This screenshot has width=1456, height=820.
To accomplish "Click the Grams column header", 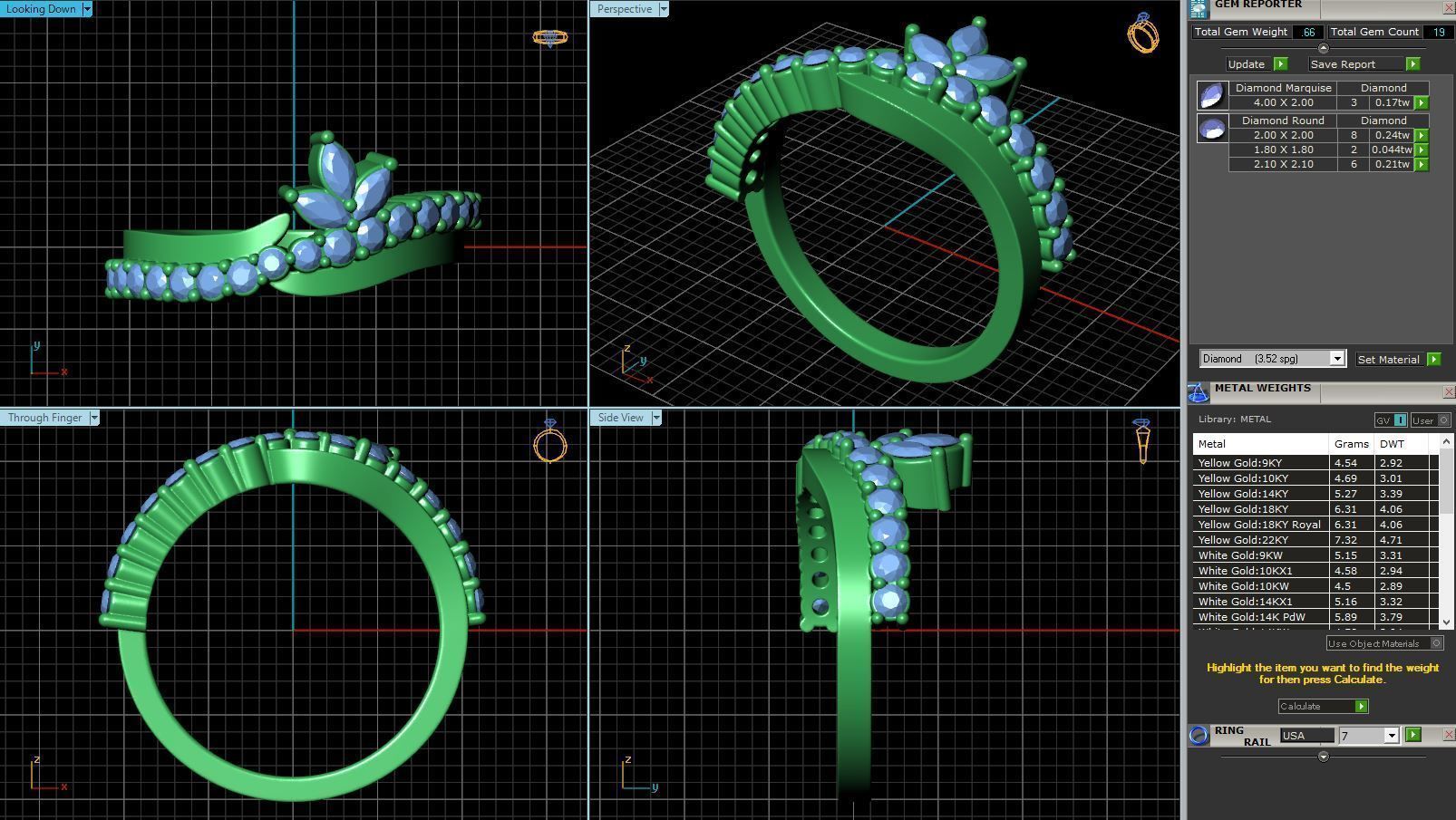I will tap(1351, 444).
